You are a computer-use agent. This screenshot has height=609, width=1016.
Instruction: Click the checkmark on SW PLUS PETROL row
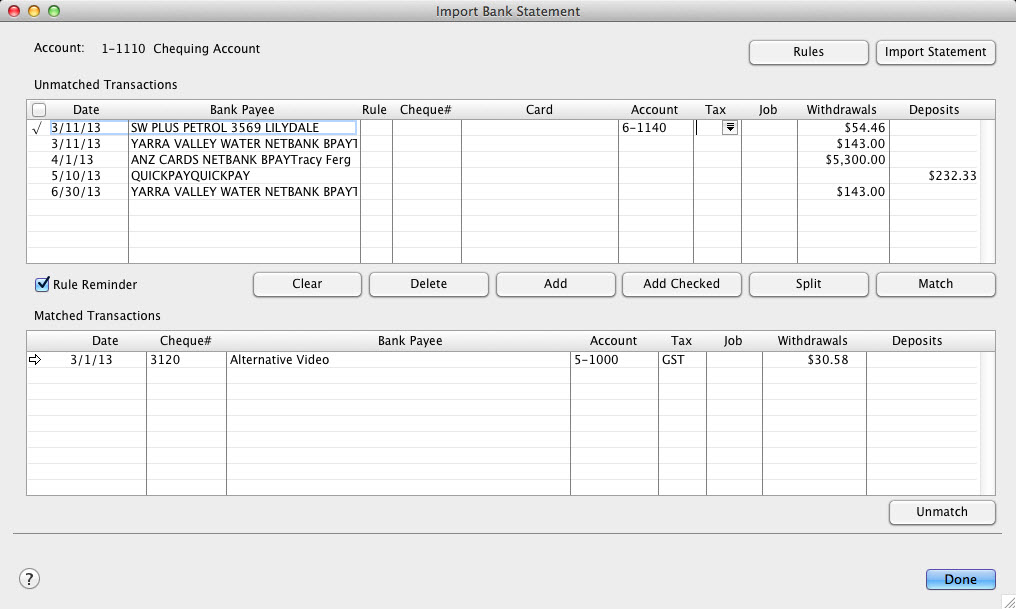37,128
